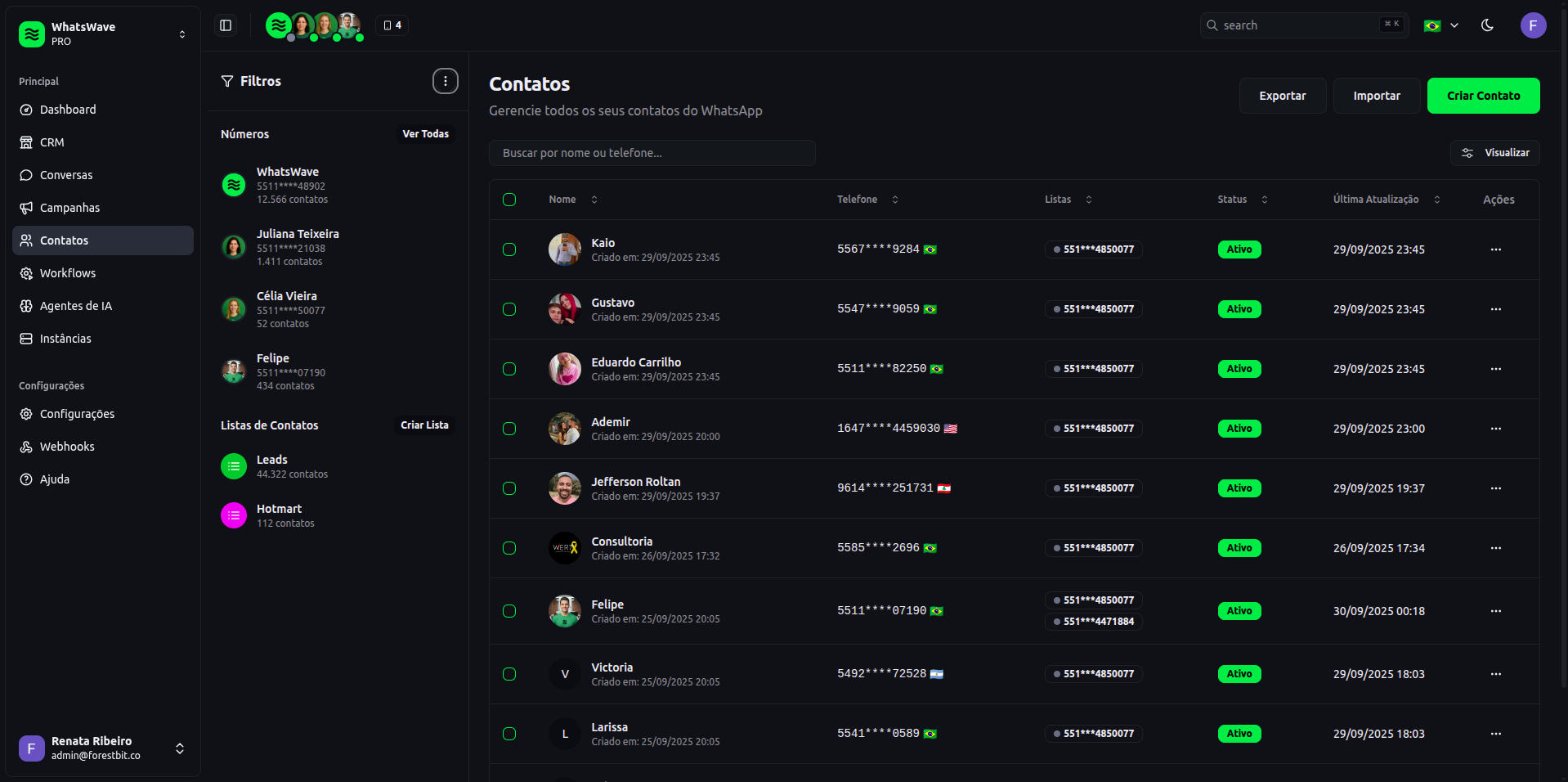
Task: Open actions menu for Gustavo row
Action: click(x=1495, y=309)
